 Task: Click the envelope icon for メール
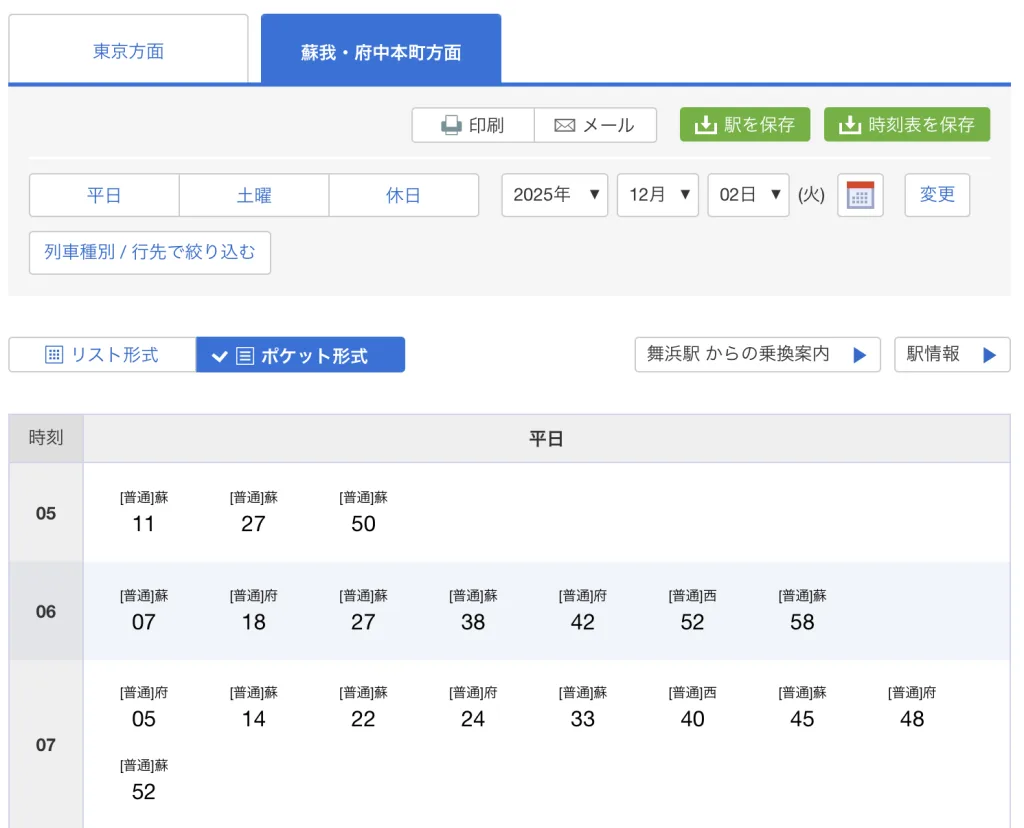(x=565, y=125)
